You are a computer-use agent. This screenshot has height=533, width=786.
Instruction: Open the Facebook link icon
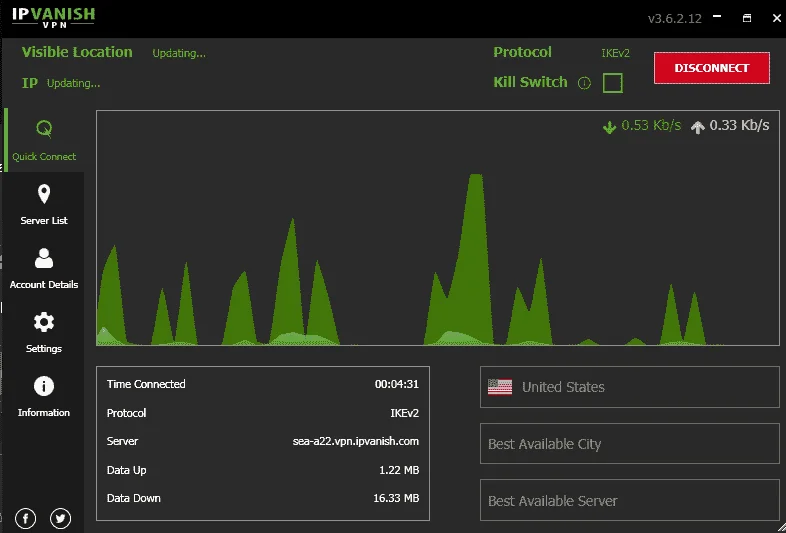26,518
